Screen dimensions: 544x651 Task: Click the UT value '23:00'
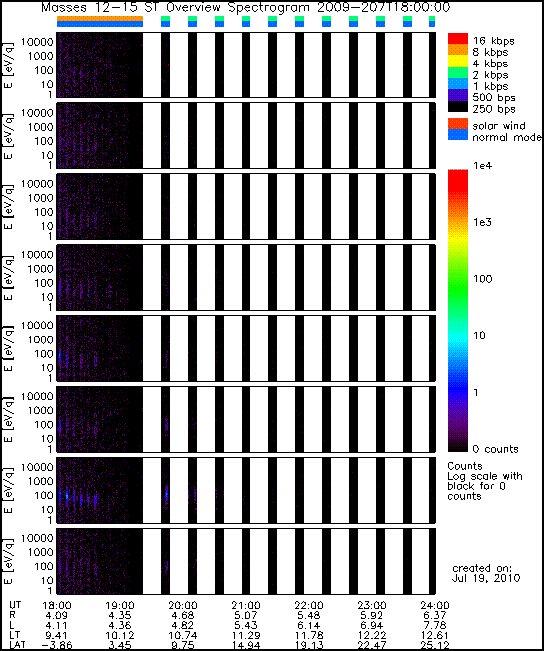point(372,606)
